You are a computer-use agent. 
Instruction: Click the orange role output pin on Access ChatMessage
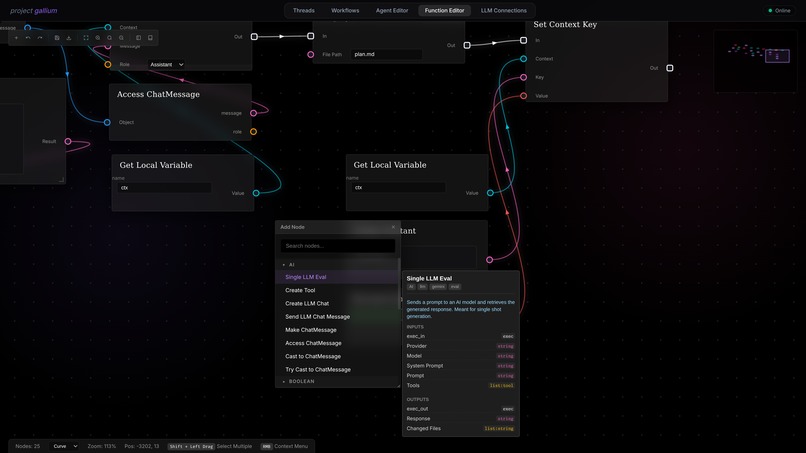[253, 132]
